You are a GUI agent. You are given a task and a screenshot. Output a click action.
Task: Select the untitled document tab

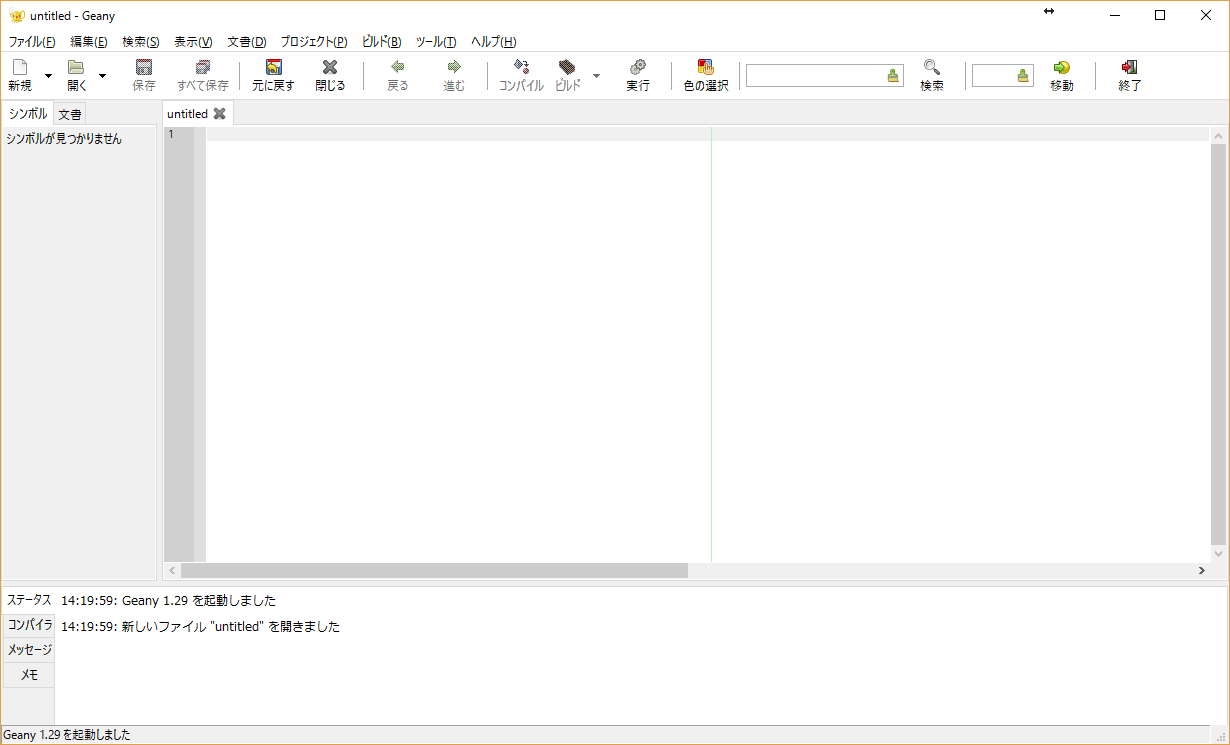(x=188, y=114)
